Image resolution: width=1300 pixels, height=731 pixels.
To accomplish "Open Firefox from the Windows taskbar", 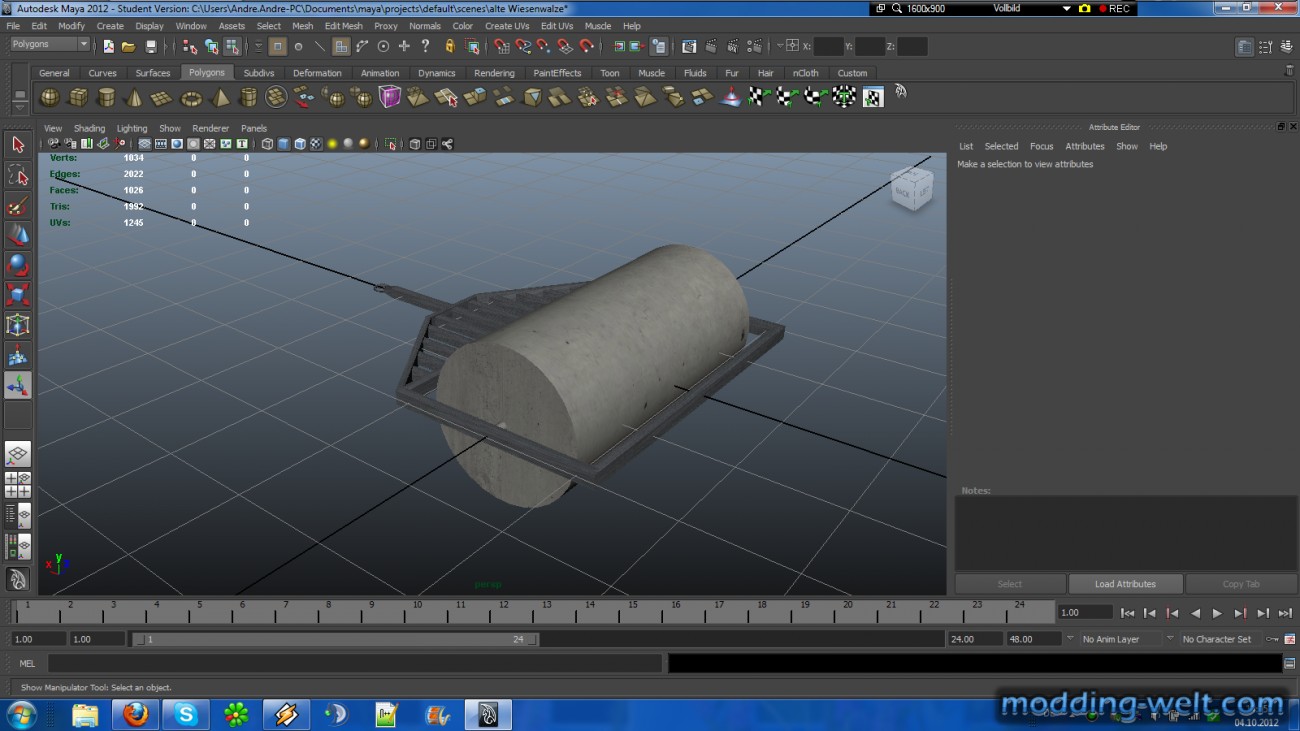I will pyautogui.click(x=135, y=714).
